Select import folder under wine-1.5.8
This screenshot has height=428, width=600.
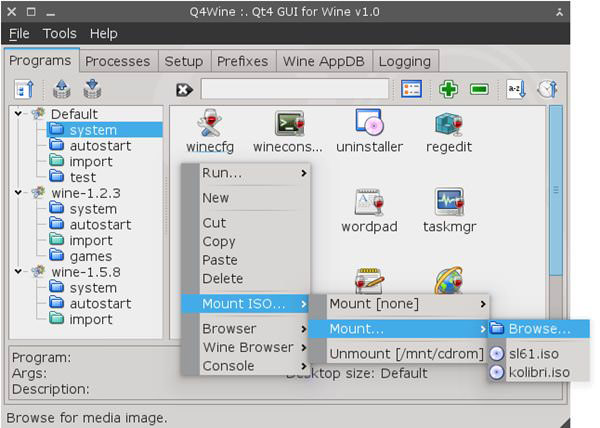tap(81, 319)
